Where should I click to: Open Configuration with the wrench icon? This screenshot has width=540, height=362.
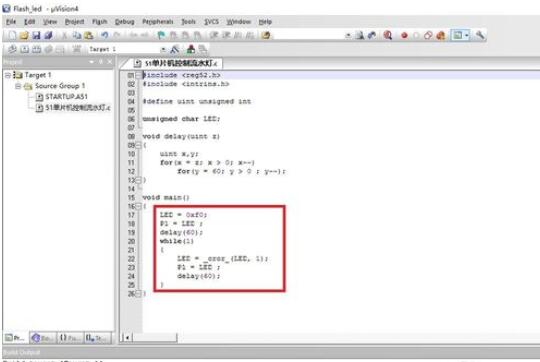coord(480,35)
